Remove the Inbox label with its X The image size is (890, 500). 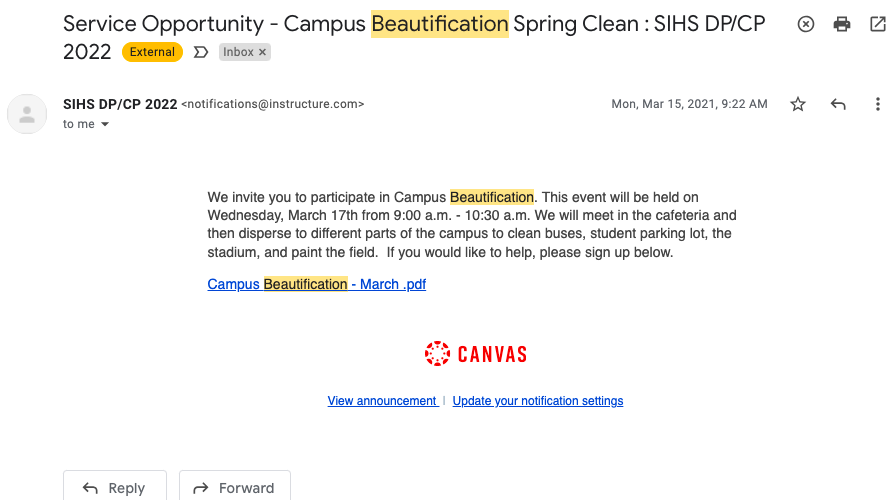coord(262,52)
